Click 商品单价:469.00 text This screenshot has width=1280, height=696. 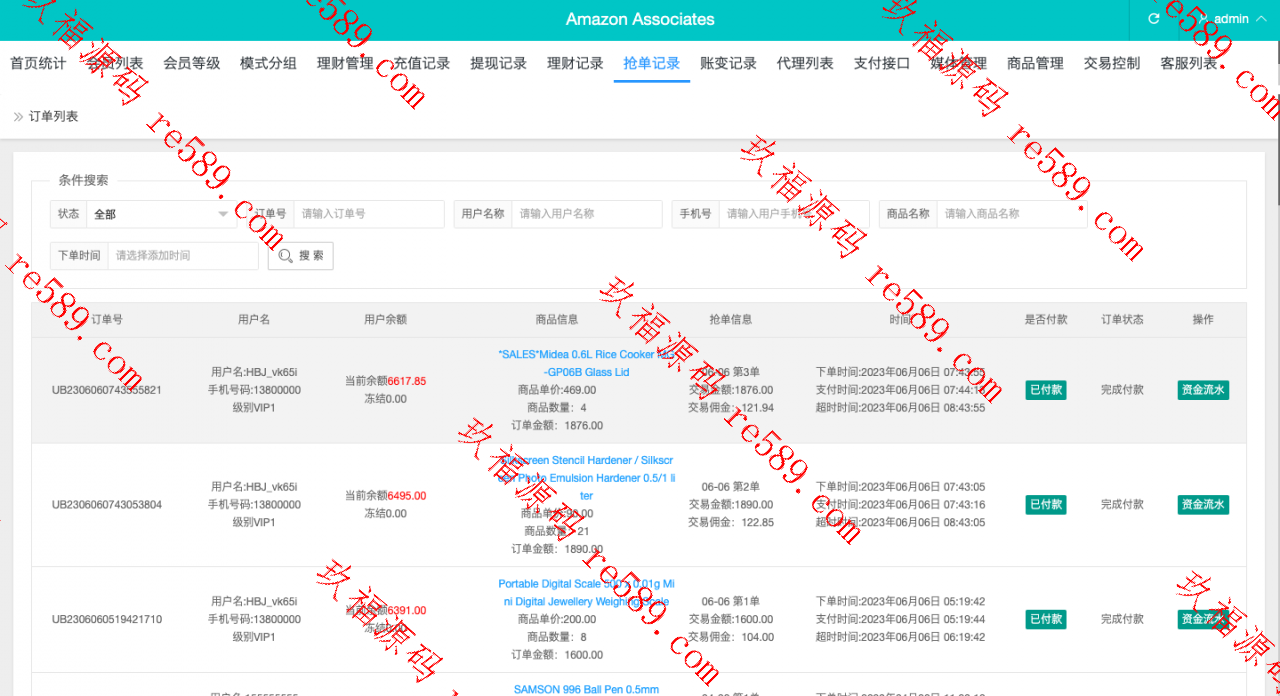pyautogui.click(x=557, y=390)
